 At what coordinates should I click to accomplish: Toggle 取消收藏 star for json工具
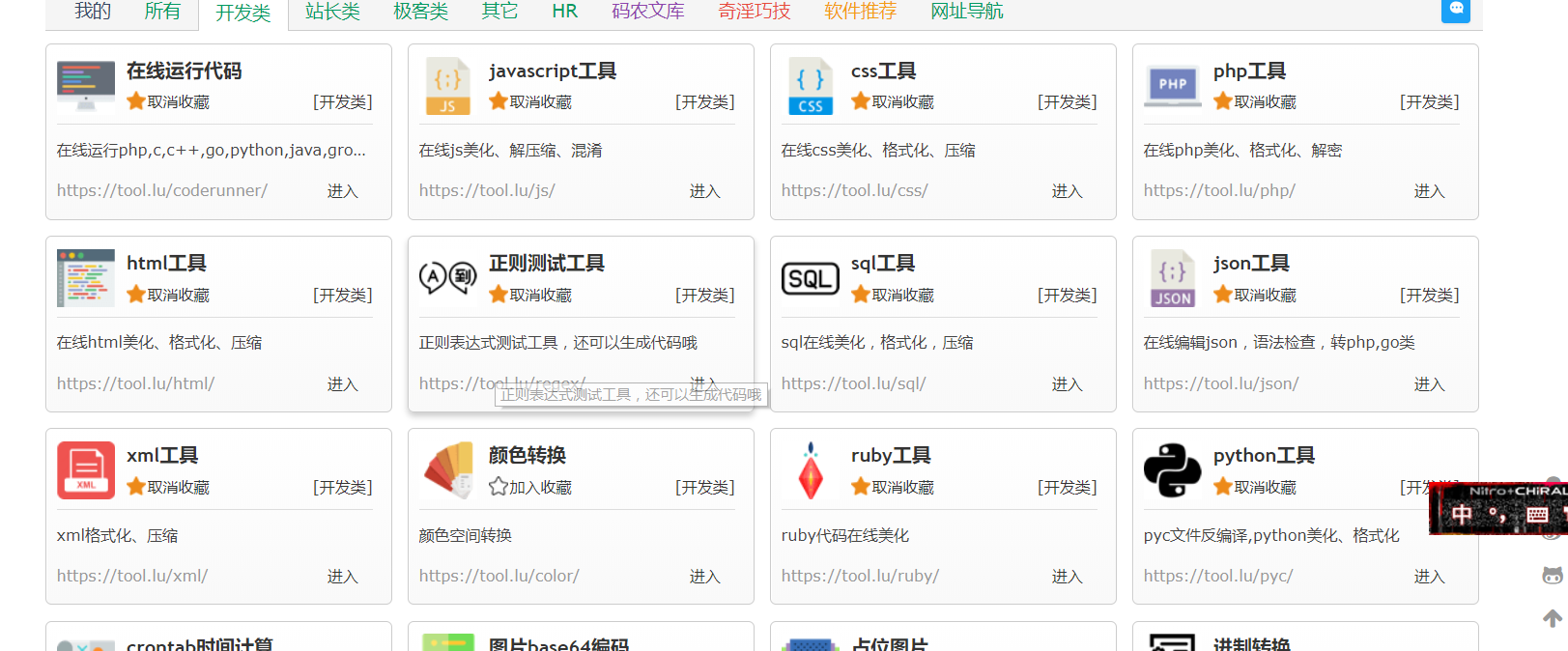(x=1255, y=295)
